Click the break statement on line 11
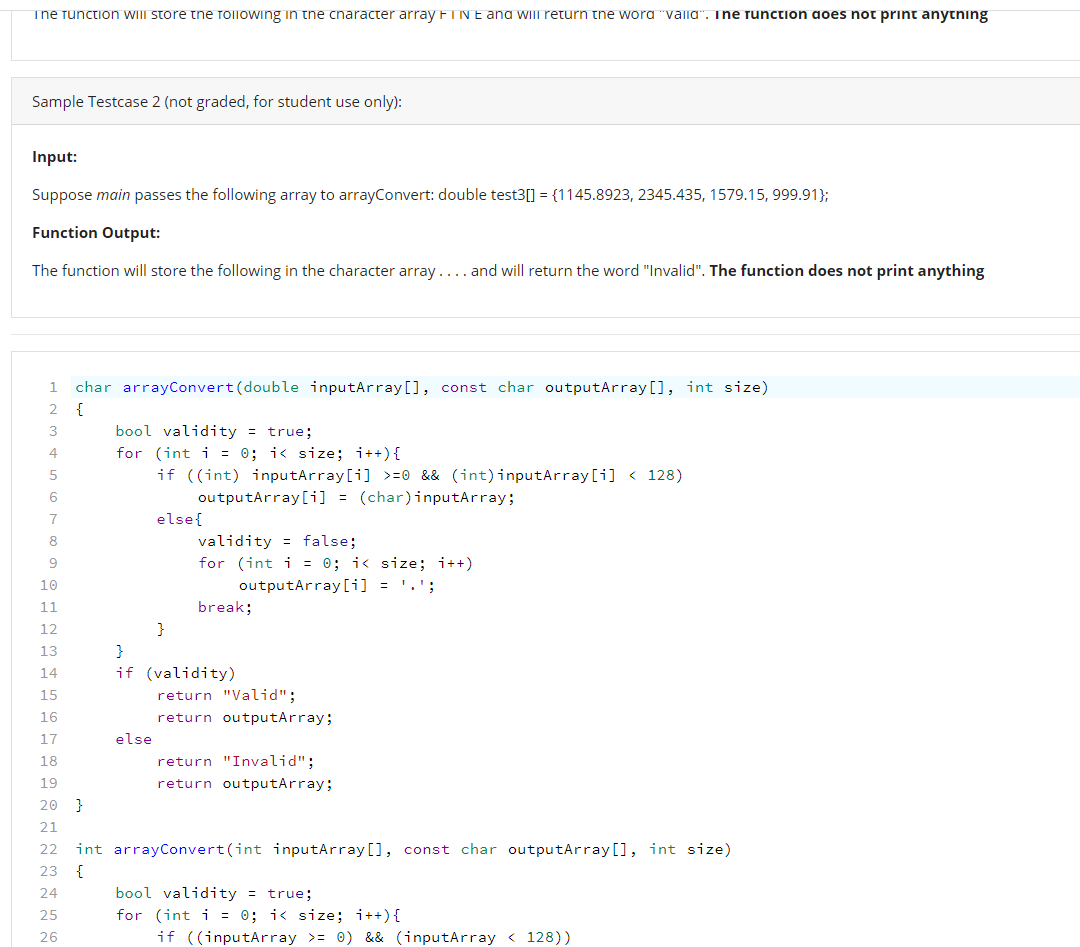Screen dimensions: 1080x947 [224, 607]
